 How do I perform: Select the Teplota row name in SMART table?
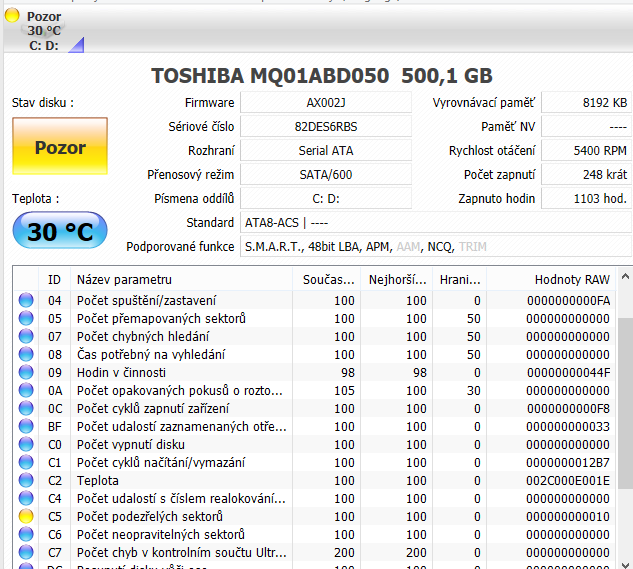coord(98,481)
